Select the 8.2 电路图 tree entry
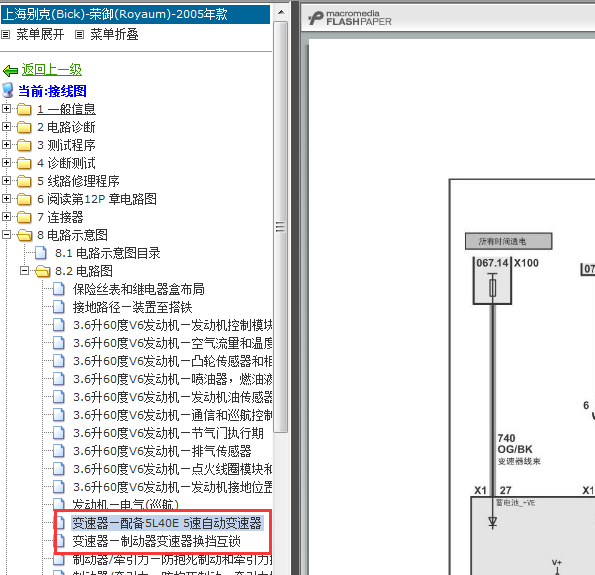 (x=84, y=271)
